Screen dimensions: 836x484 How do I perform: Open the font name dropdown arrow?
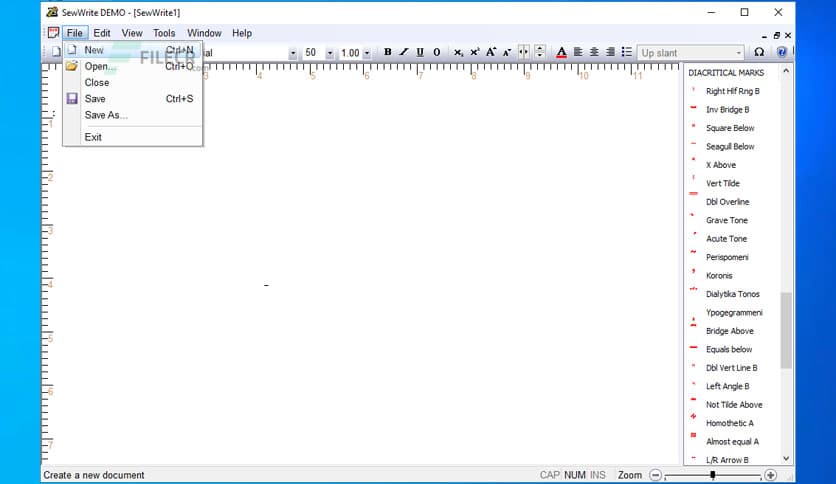[x=293, y=53]
